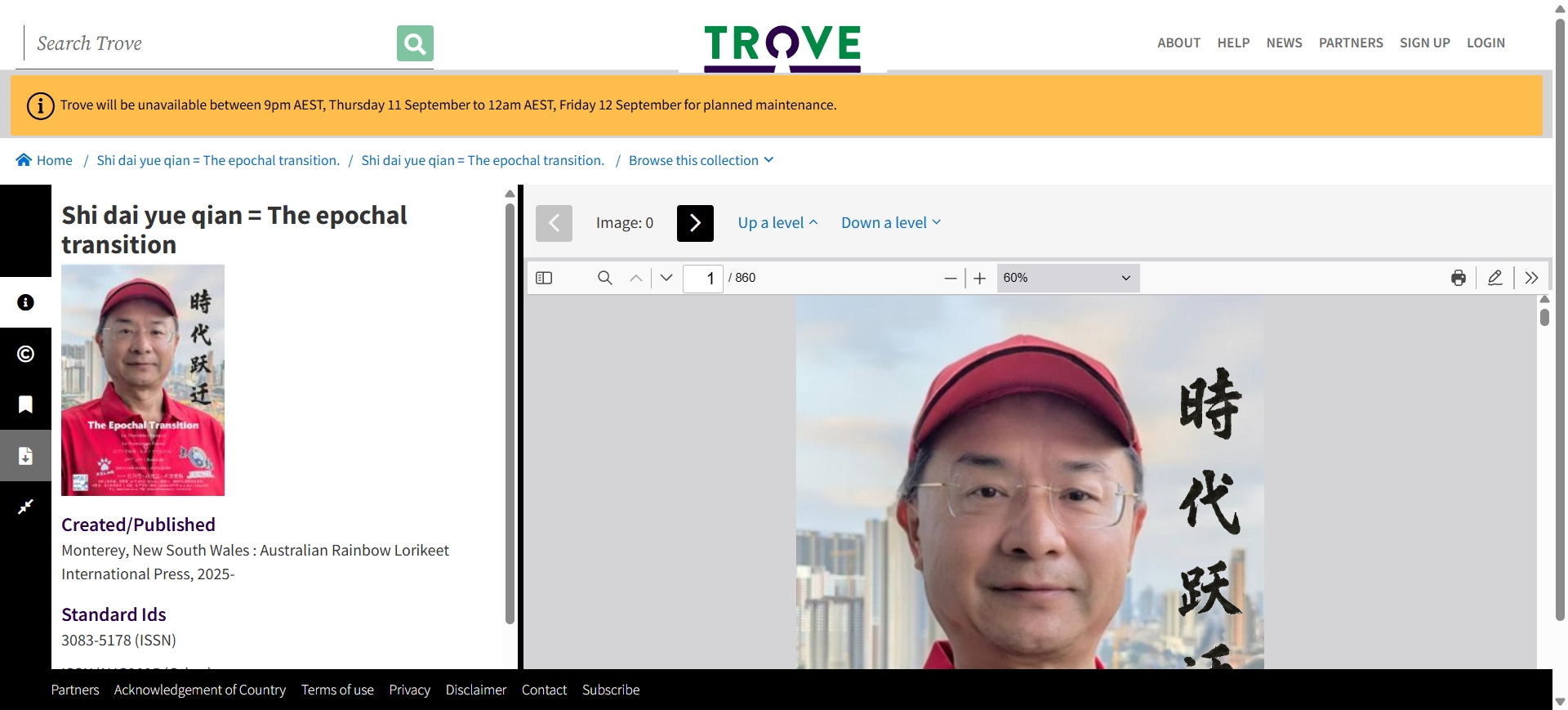Zoom out with the minus button
This screenshot has height=710, width=1568.
tap(950, 278)
